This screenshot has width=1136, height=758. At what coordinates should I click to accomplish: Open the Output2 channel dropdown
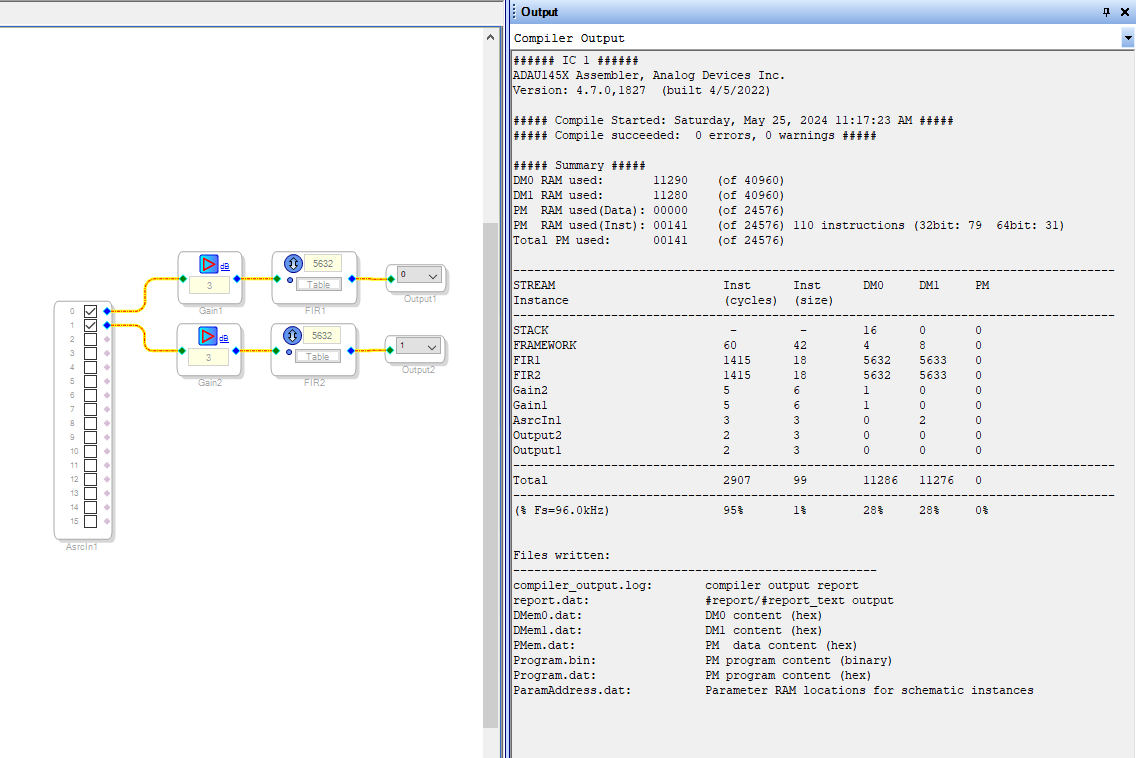click(418, 346)
